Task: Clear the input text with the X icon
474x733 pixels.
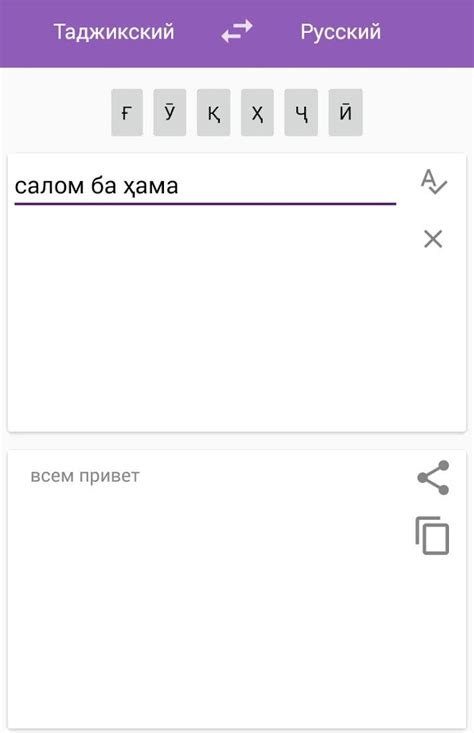Action: [433, 239]
